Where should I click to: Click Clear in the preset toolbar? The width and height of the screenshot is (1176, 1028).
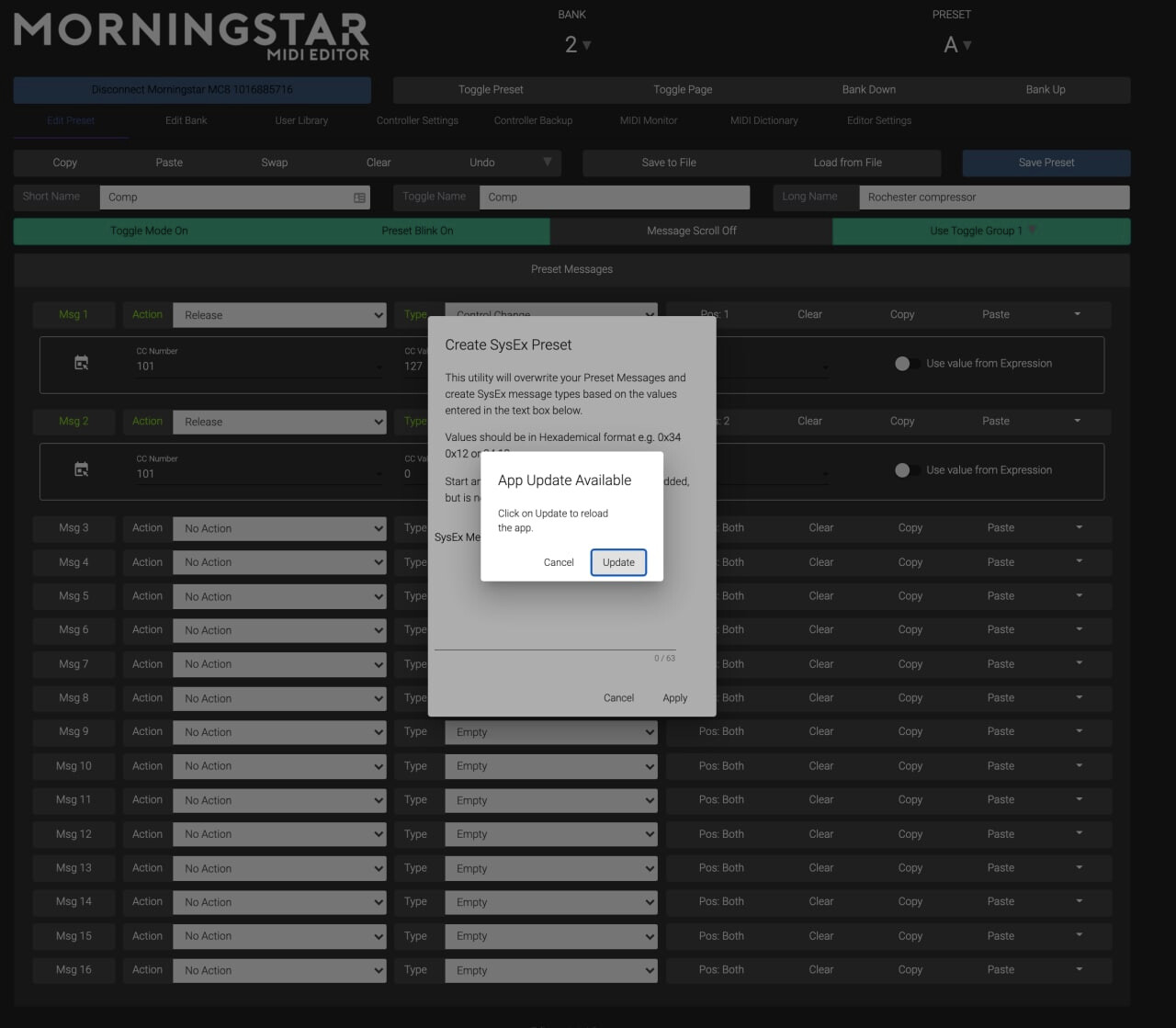379,163
